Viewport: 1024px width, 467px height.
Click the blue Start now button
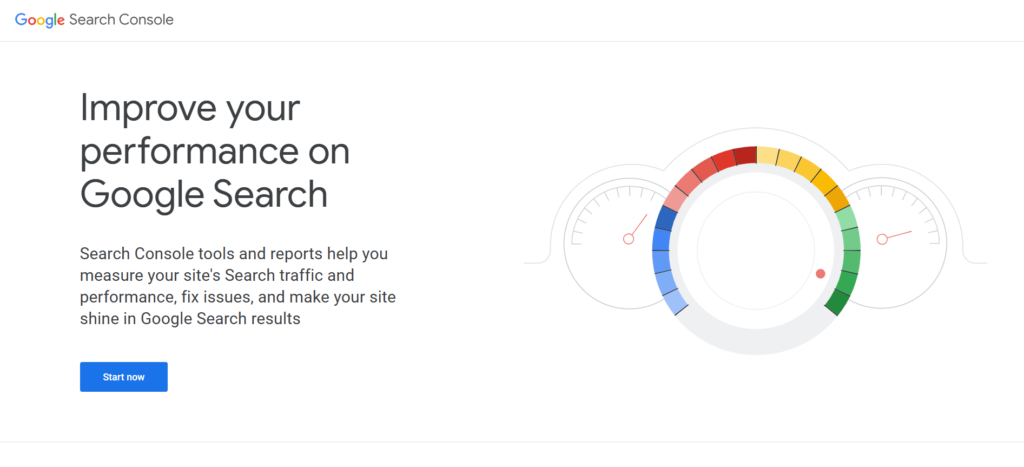click(x=124, y=377)
